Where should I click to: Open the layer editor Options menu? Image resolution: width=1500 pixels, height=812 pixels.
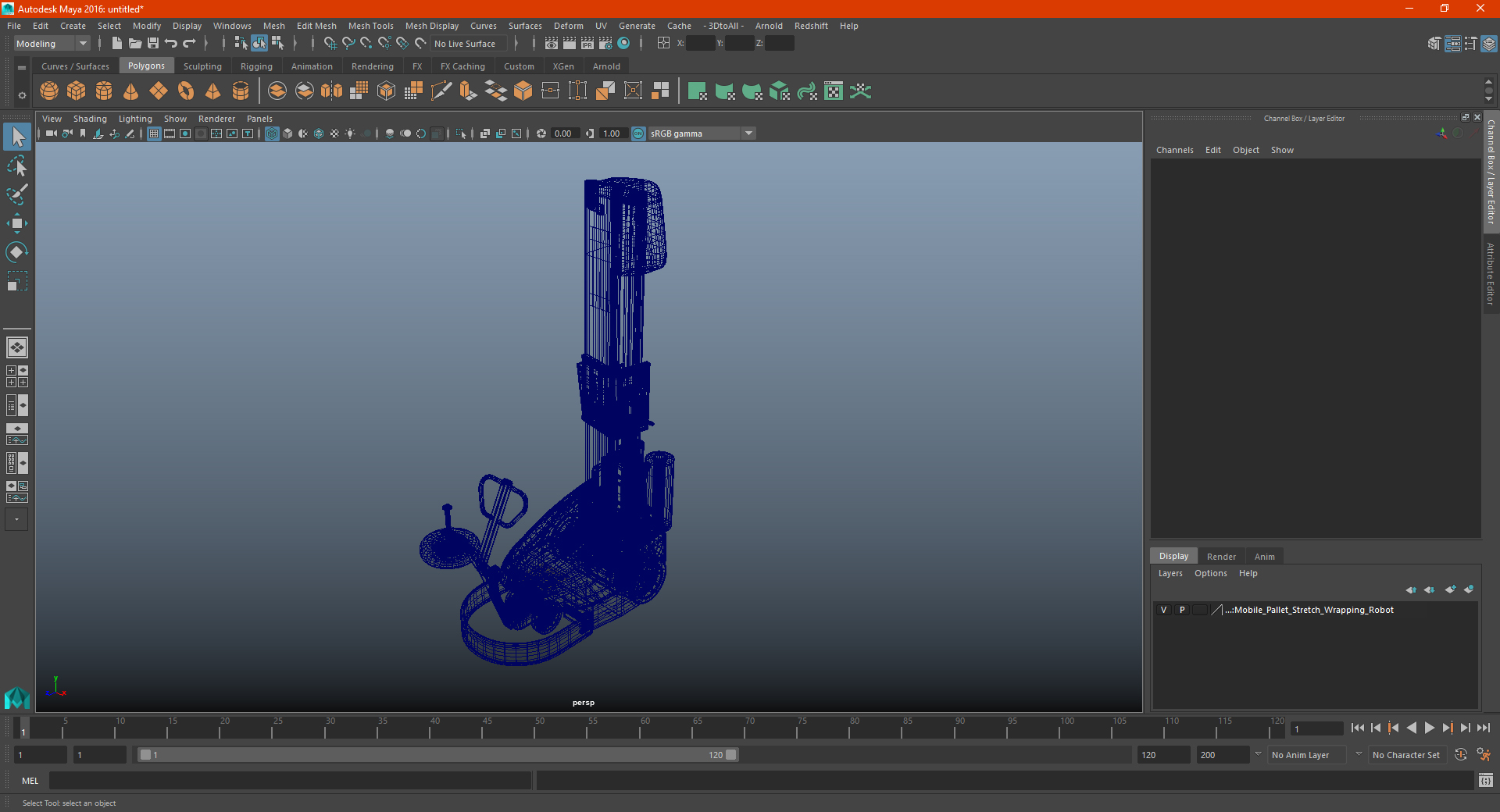point(1210,573)
